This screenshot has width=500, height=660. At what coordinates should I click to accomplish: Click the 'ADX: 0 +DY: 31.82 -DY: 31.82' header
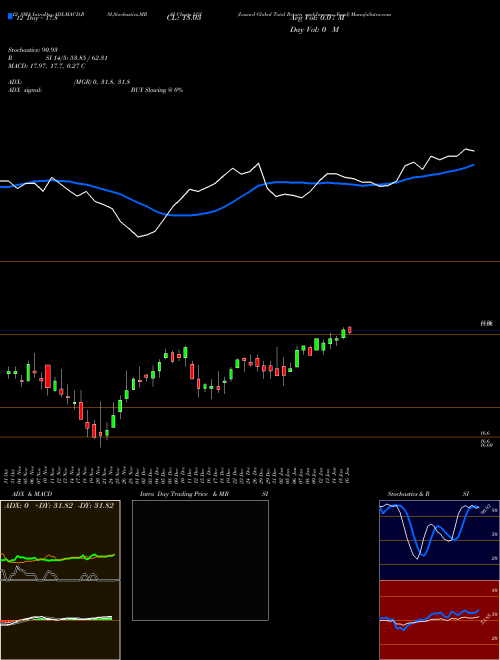point(59,506)
